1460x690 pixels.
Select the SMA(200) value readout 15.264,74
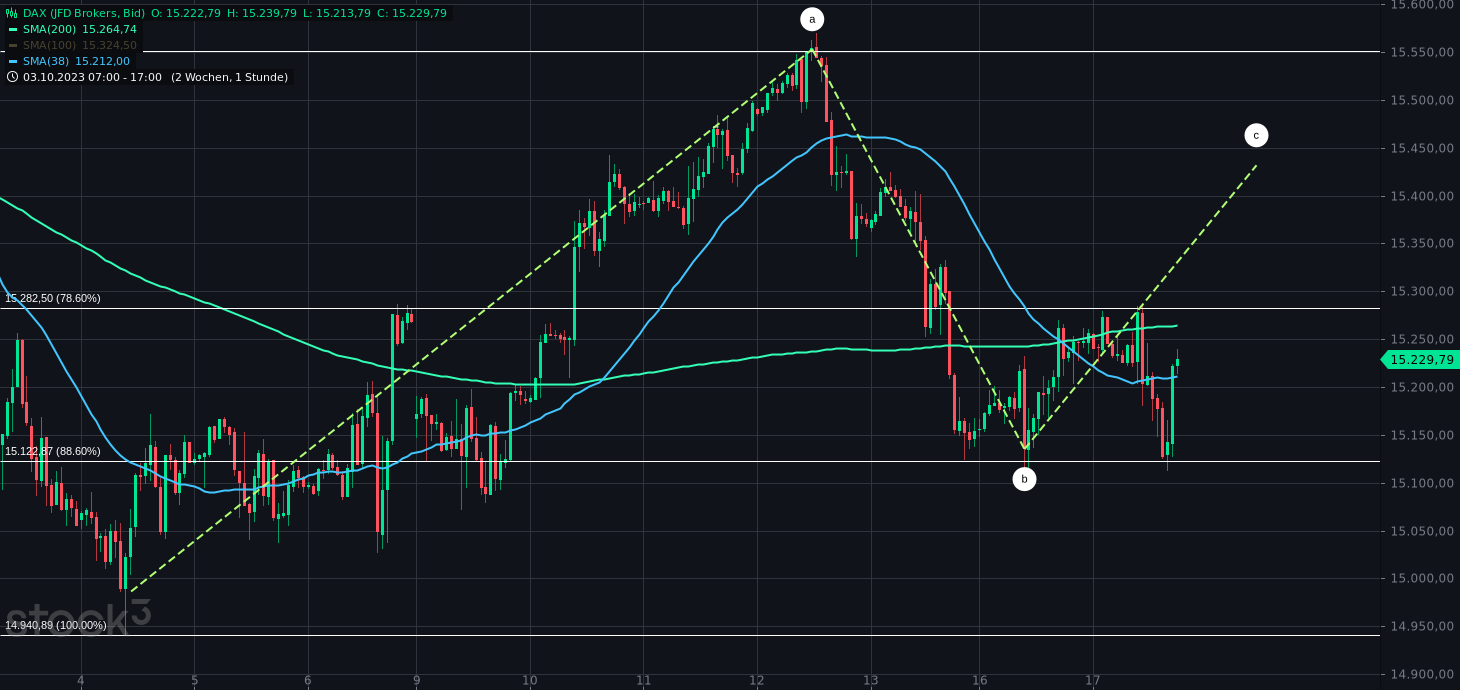pos(110,29)
